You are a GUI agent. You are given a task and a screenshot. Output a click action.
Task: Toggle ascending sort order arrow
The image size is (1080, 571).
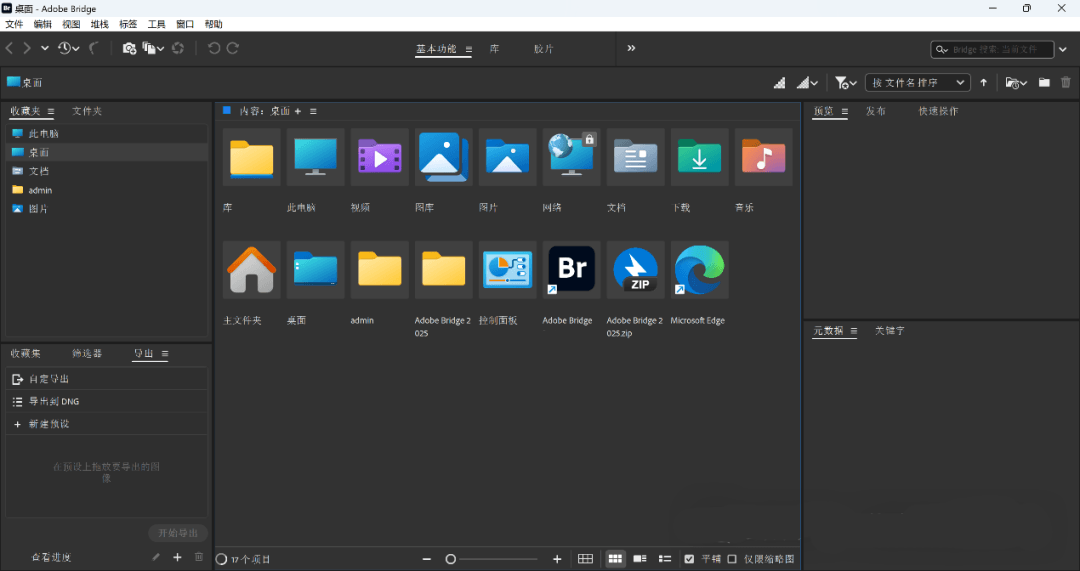984,83
